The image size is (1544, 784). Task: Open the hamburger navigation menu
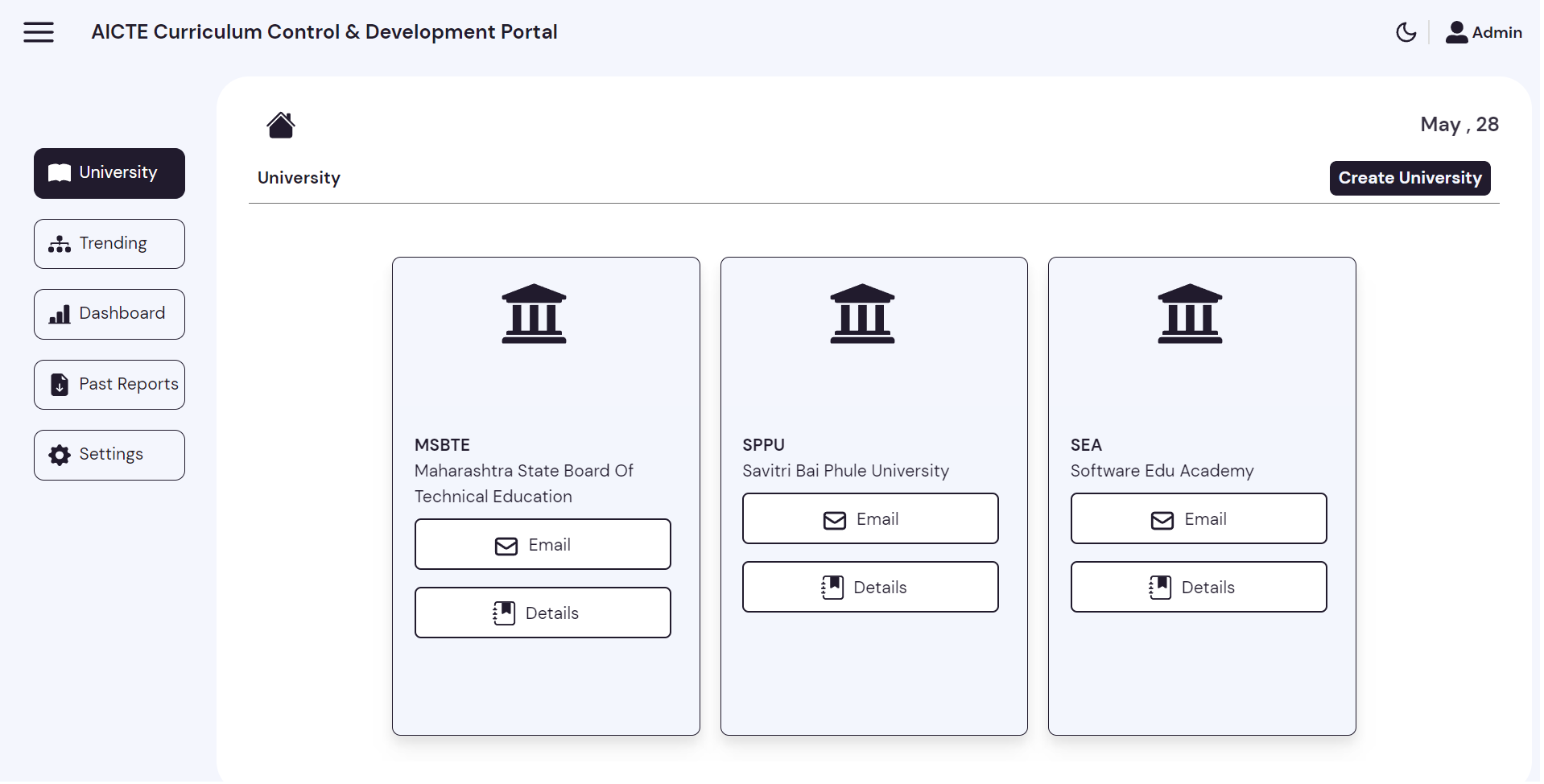tap(39, 32)
